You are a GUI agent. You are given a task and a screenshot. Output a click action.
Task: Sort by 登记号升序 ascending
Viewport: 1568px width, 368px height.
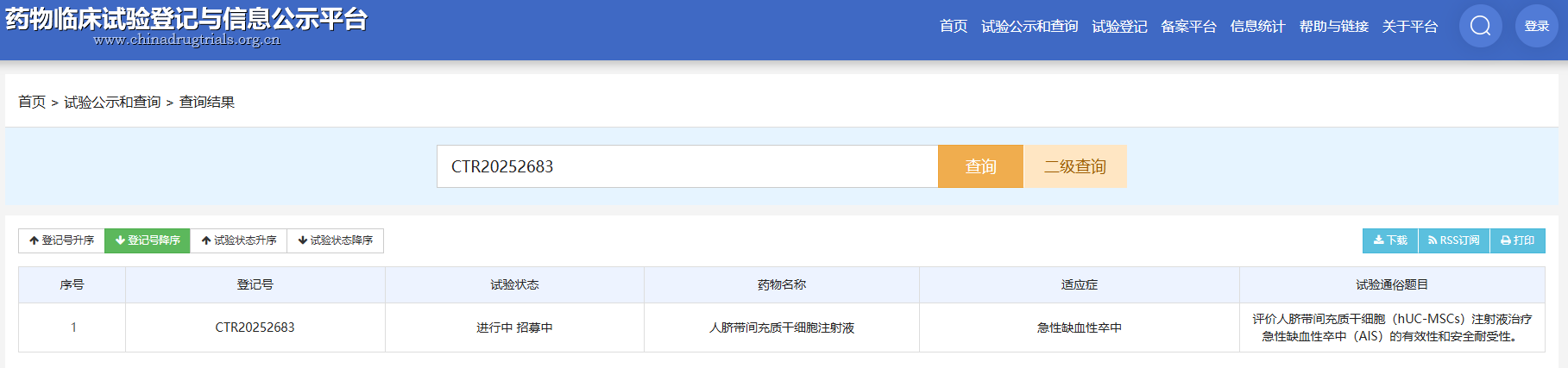[61, 240]
